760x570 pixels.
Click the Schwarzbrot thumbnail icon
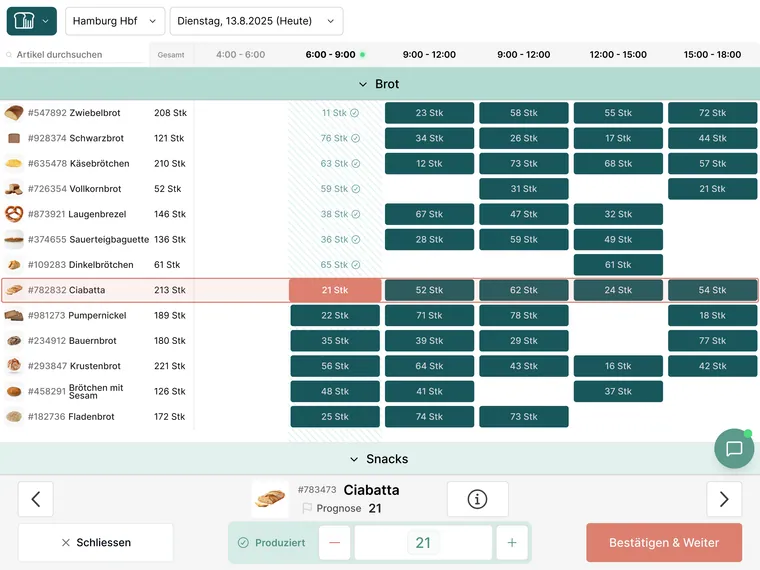[x=14, y=138]
